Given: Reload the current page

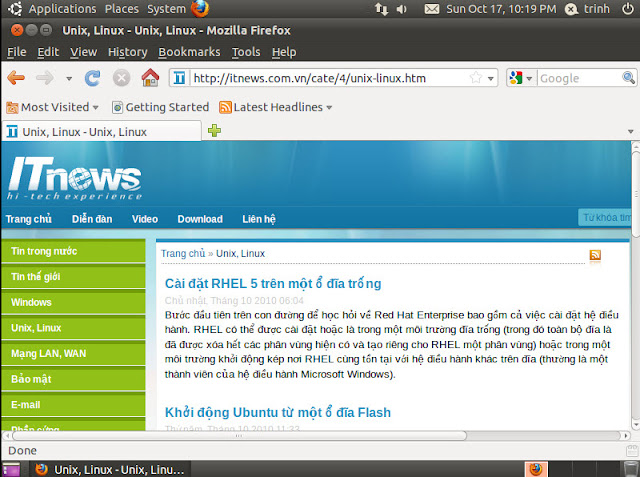Looking at the screenshot, I should point(93,78).
